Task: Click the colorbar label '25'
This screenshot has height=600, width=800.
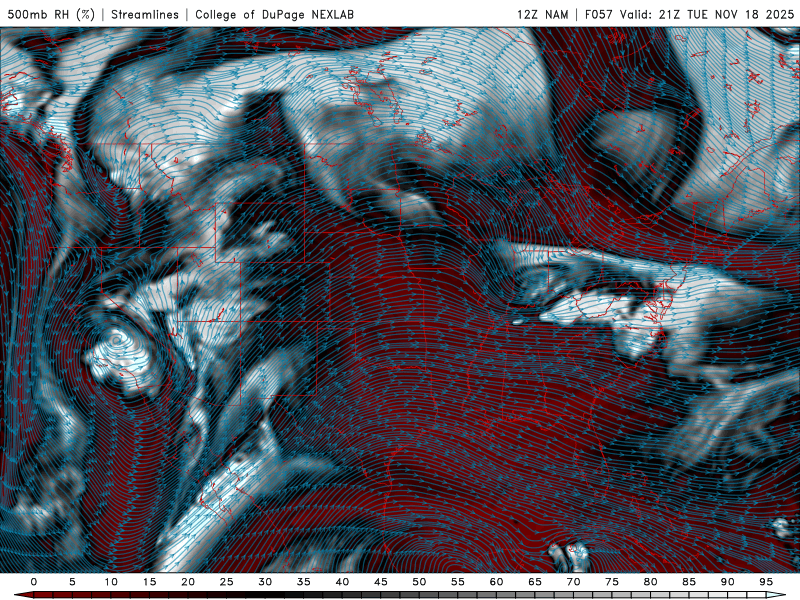Action: [227, 582]
